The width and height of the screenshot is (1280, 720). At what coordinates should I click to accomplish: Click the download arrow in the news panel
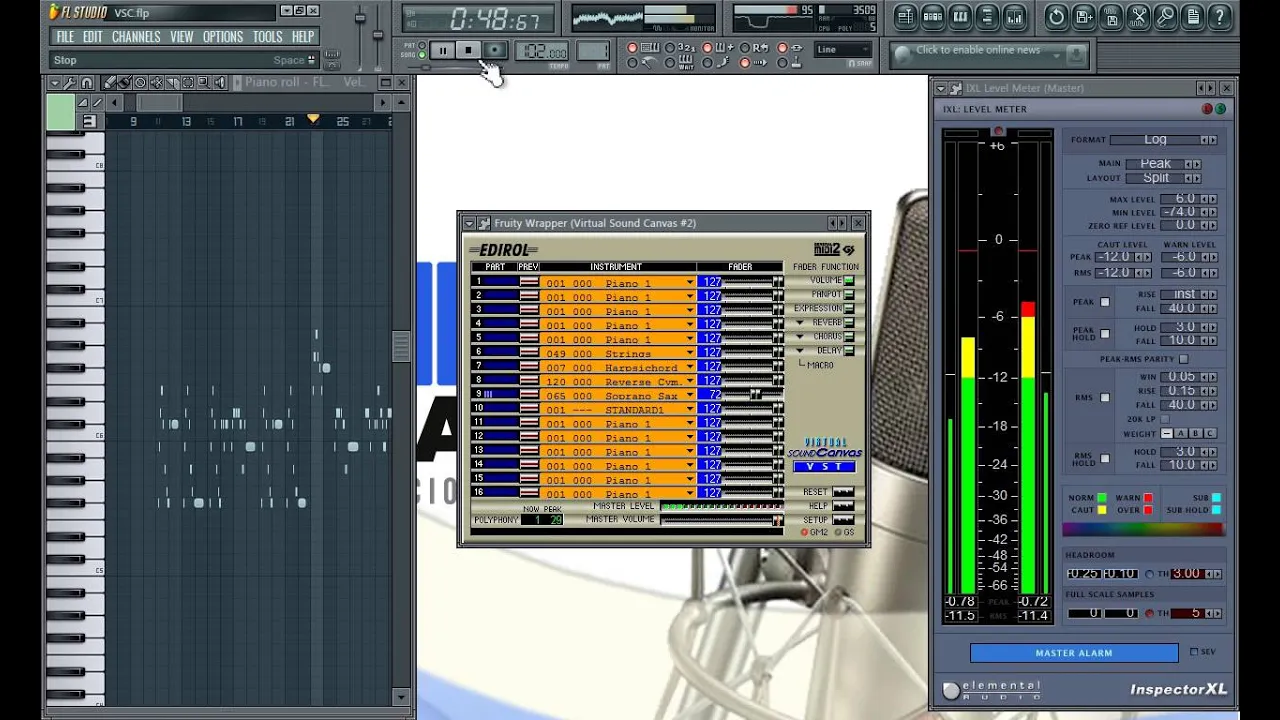1076,55
